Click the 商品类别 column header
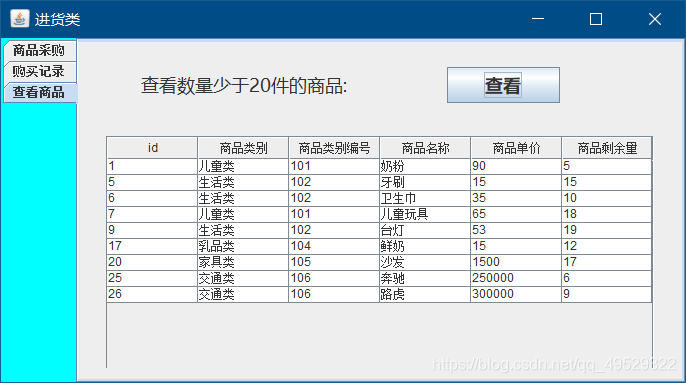 (243, 148)
